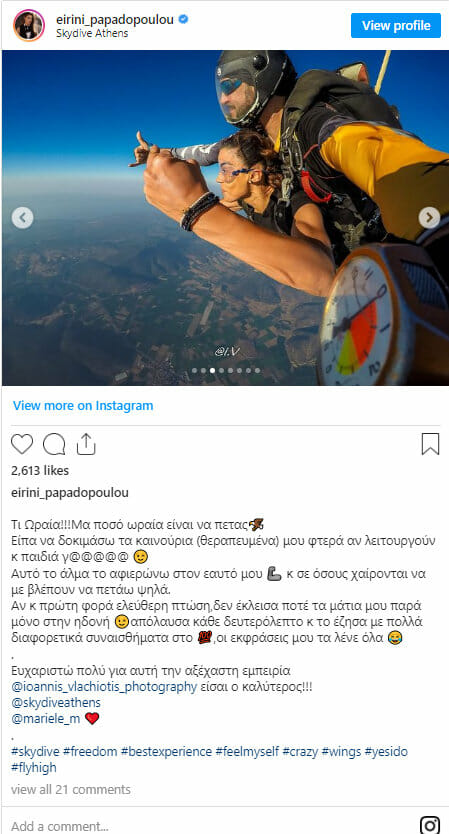Click the verified badge next to the username

click(x=184, y=20)
